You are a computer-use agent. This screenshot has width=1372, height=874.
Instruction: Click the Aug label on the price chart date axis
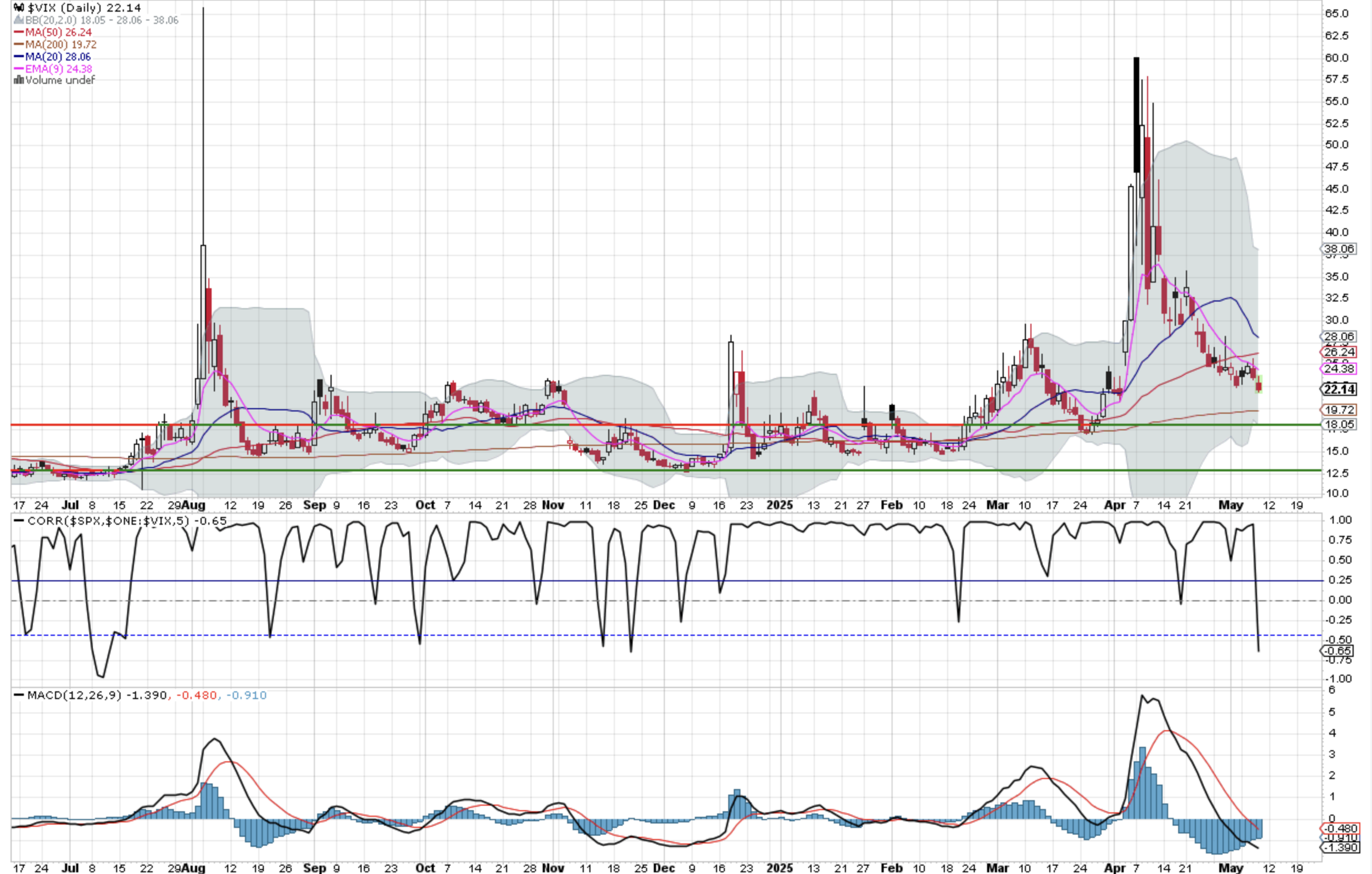194,505
